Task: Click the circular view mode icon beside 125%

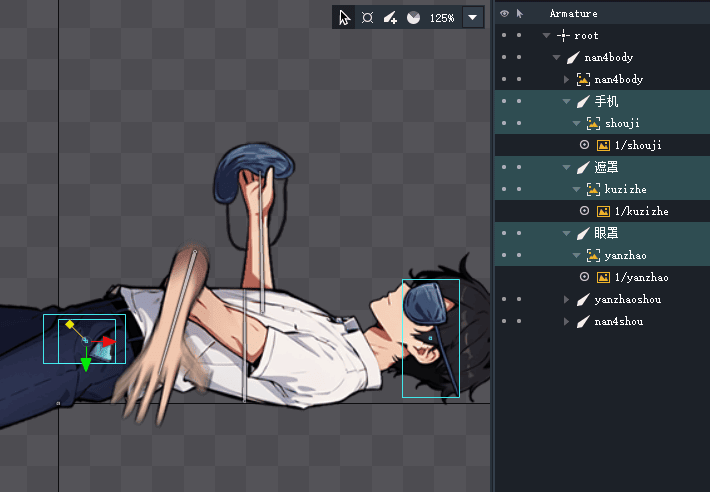Action: tap(413, 18)
